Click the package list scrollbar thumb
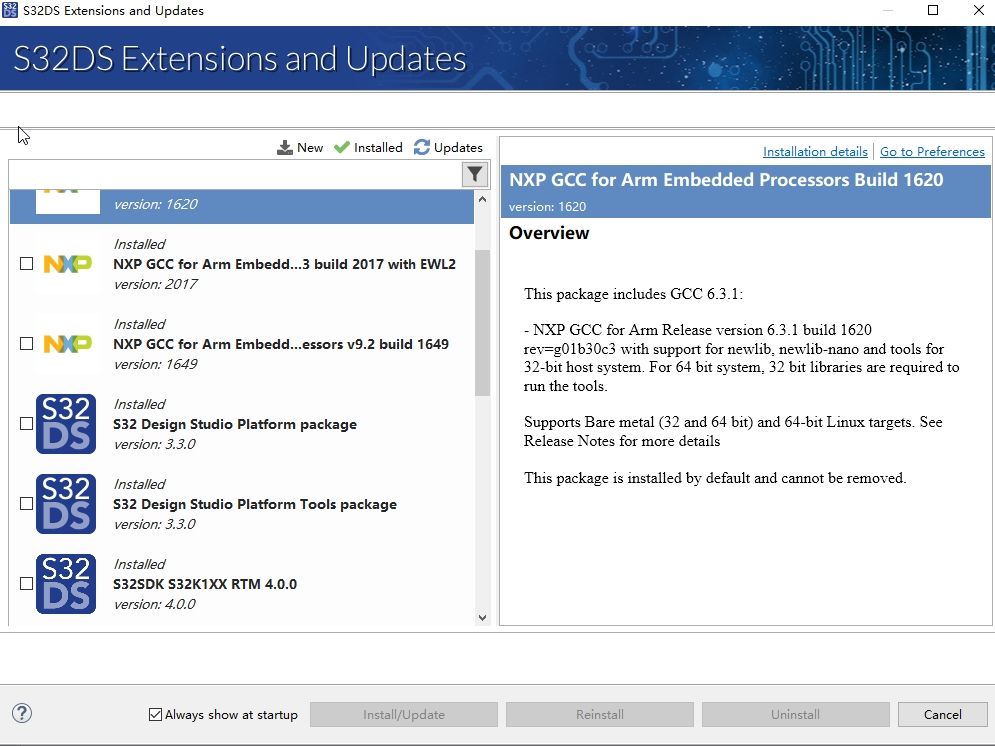 (x=482, y=323)
